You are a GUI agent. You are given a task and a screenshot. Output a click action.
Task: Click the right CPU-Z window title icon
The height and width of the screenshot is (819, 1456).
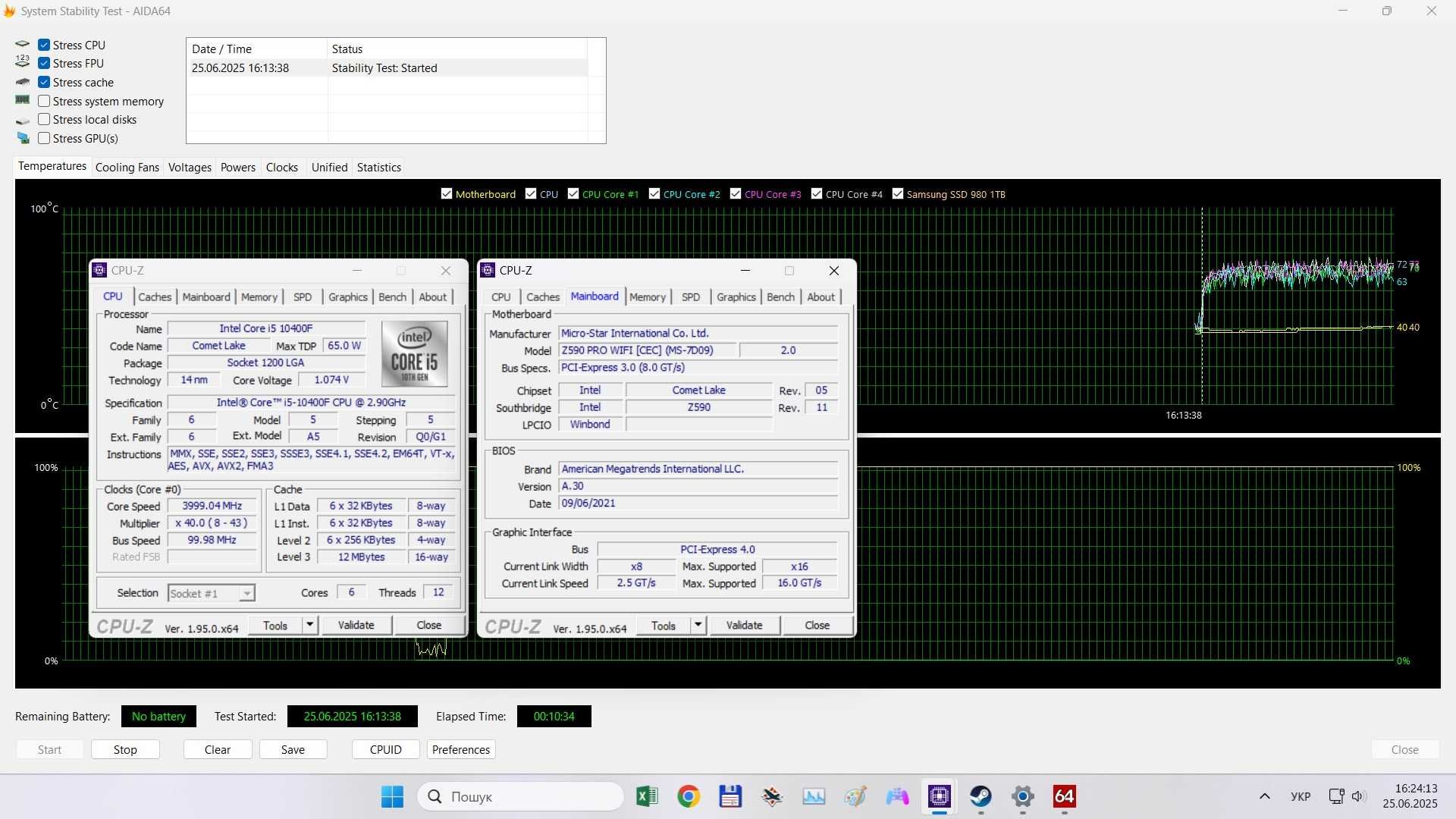pyautogui.click(x=488, y=271)
